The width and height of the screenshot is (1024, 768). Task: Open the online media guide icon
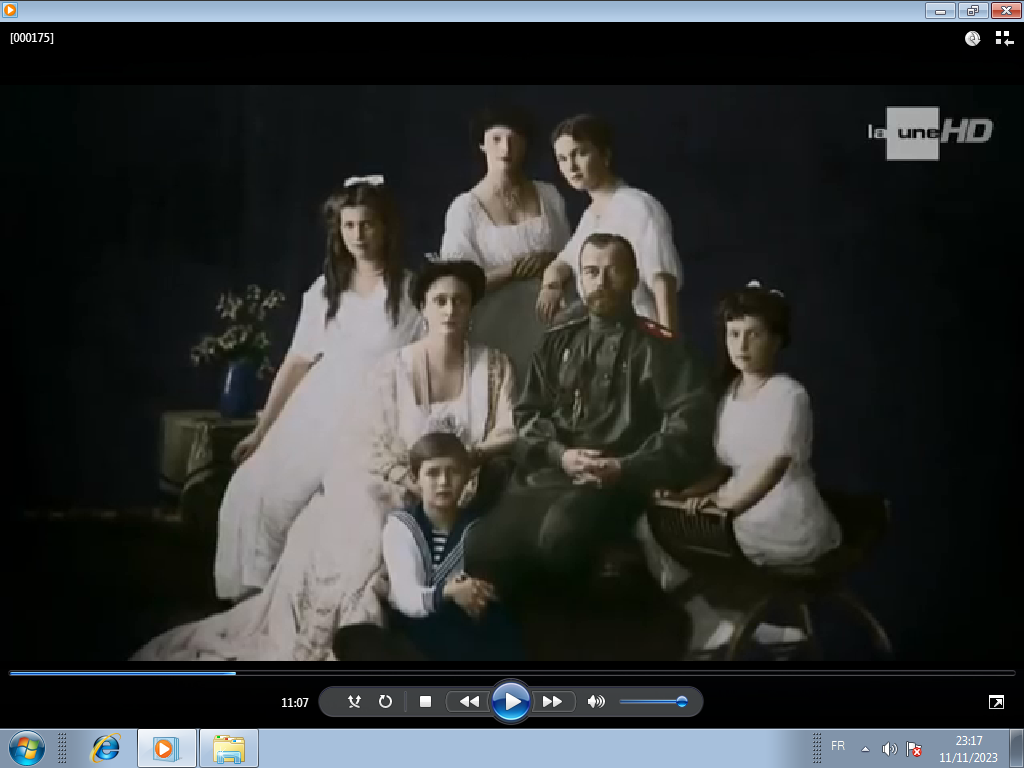click(x=972, y=39)
